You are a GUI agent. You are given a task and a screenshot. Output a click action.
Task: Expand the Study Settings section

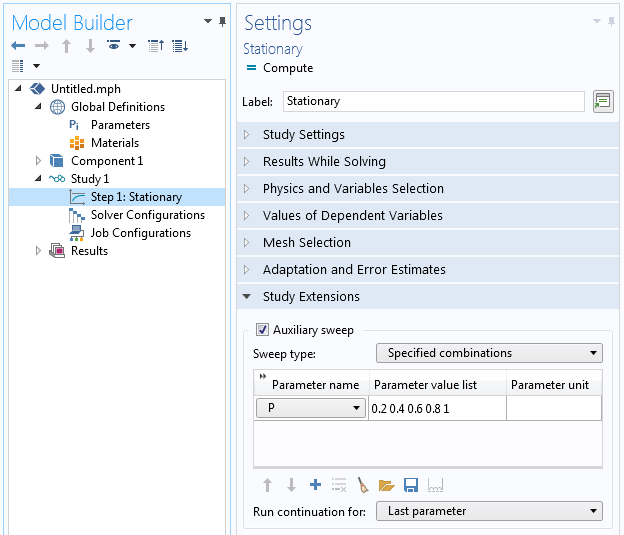pos(303,135)
